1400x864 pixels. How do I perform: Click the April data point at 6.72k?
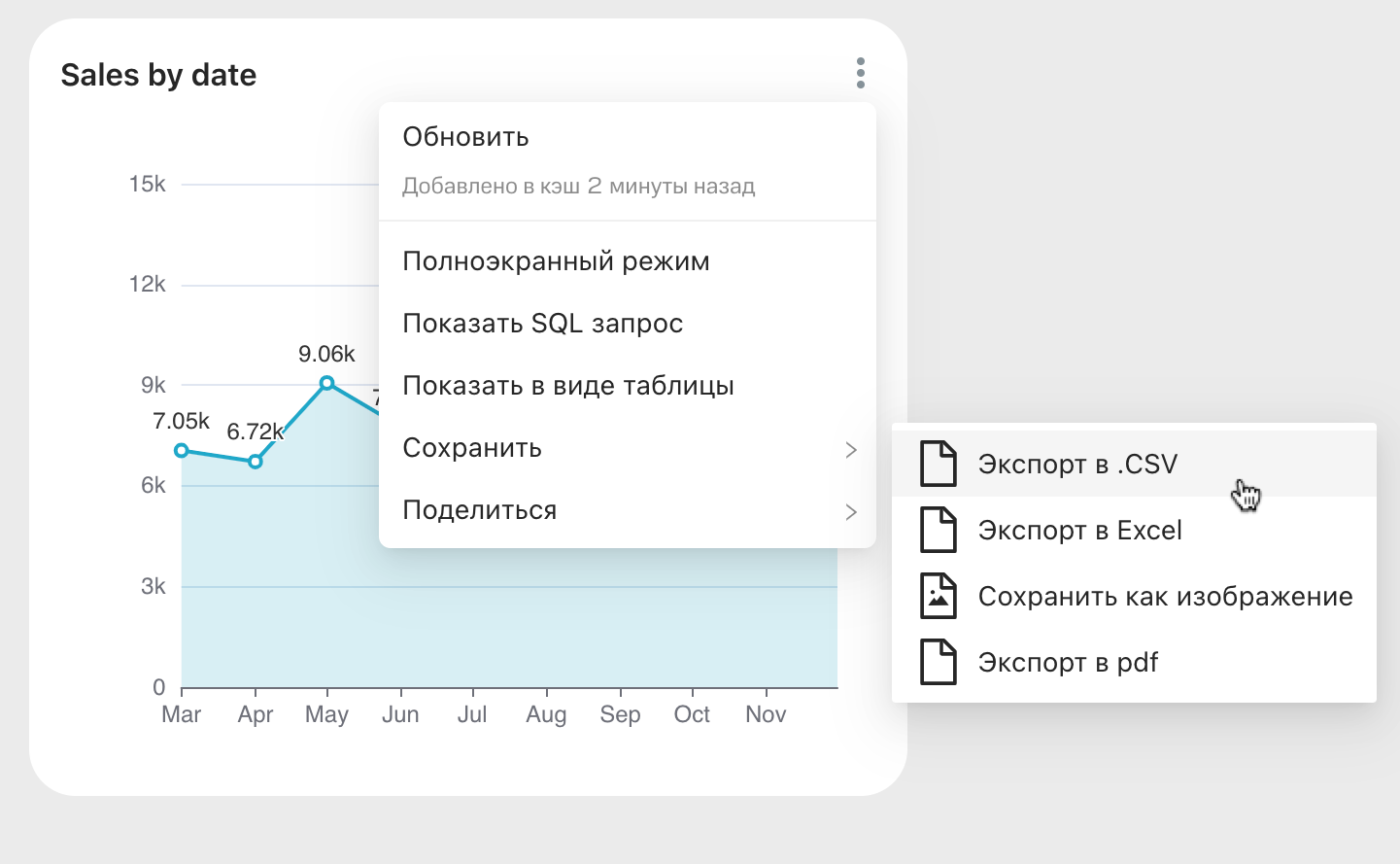[255, 462]
